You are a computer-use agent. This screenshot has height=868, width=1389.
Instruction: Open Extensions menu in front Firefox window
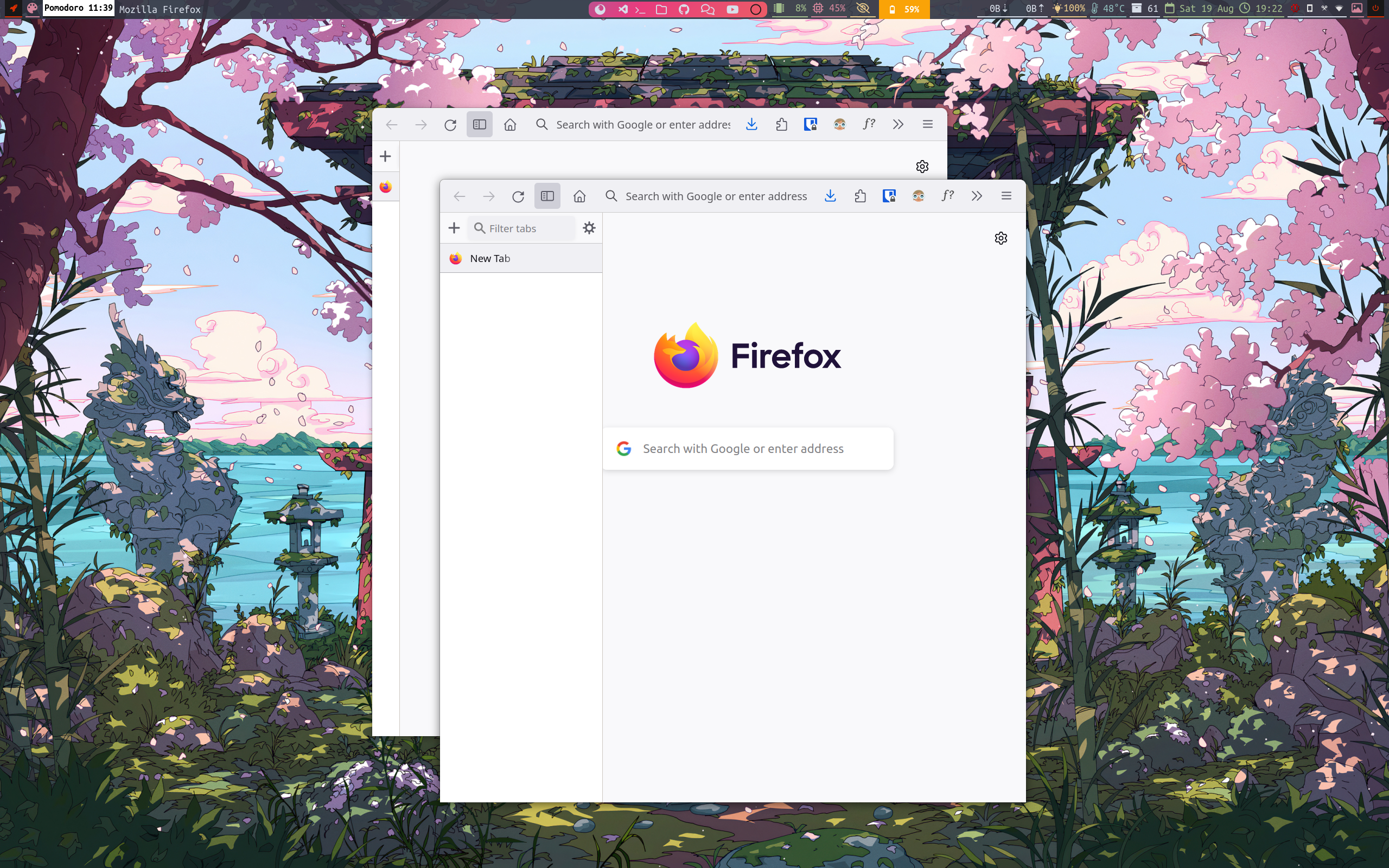[860, 196]
